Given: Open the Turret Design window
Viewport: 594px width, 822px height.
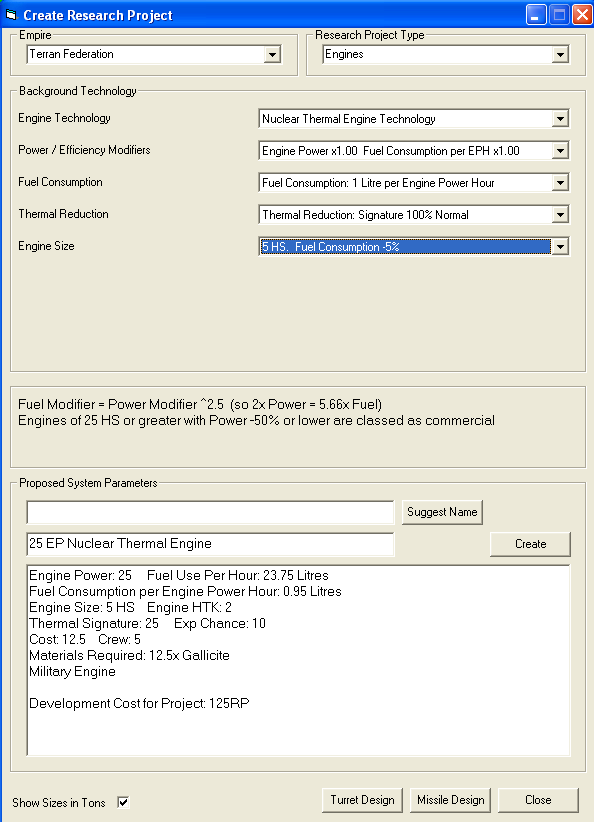Looking at the screenshot, I should coord(362,800).
